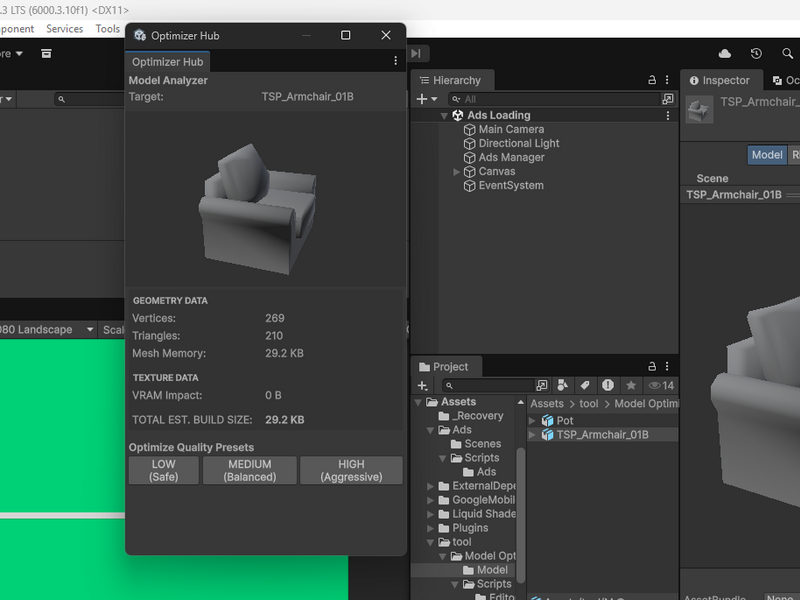Expand the GoogleMobileAds folder
800x600 pixels.
(x=430, y=501)
